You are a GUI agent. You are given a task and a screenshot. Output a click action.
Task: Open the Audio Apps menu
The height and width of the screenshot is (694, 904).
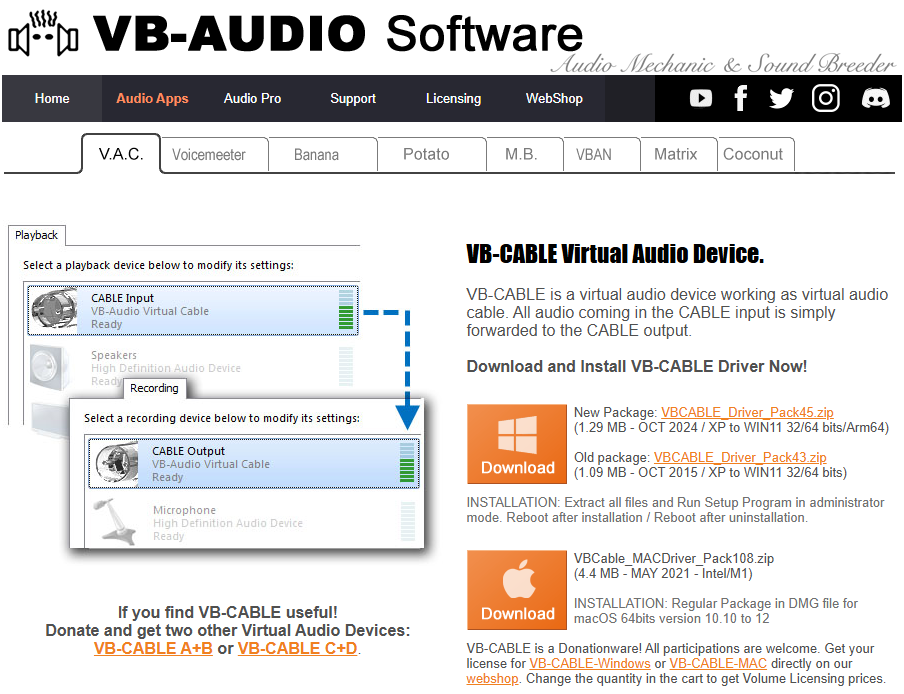tap(152, 99)
